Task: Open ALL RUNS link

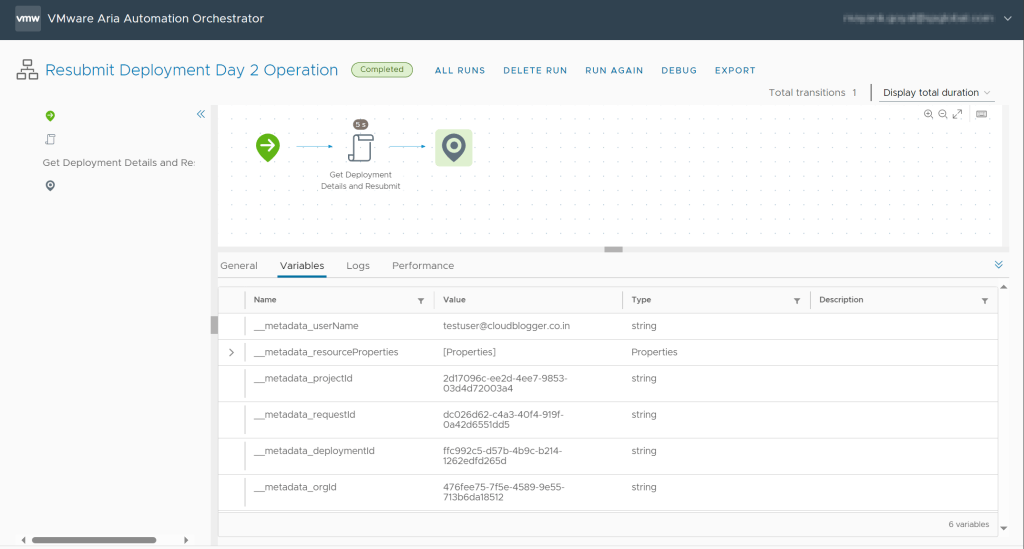Action: pos(460,71)
